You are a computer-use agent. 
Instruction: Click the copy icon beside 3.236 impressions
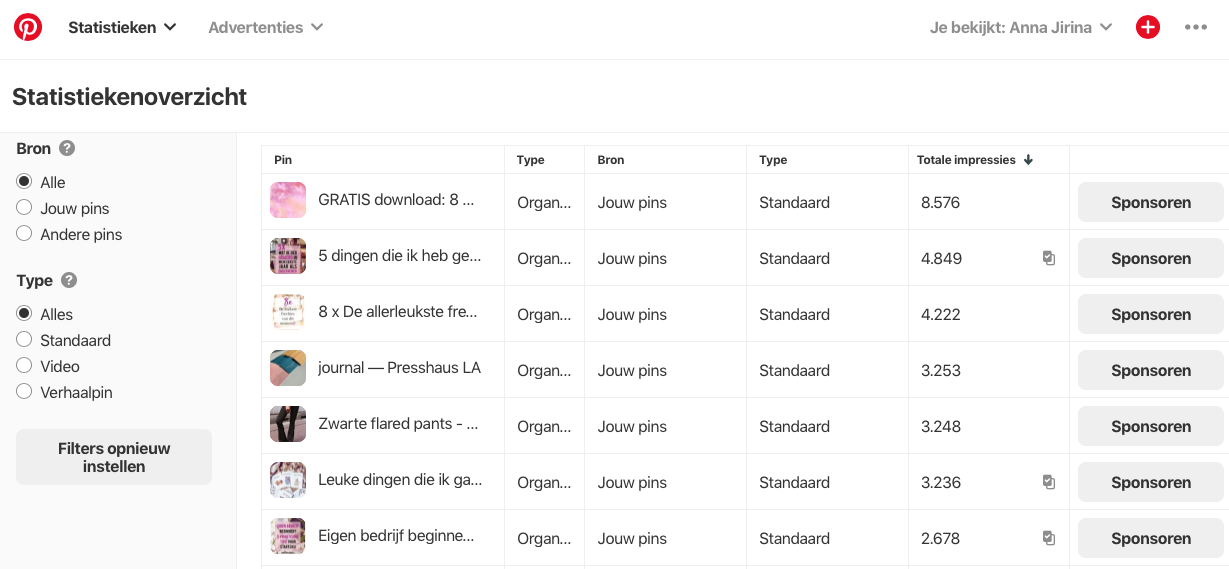click(1048, 482)
